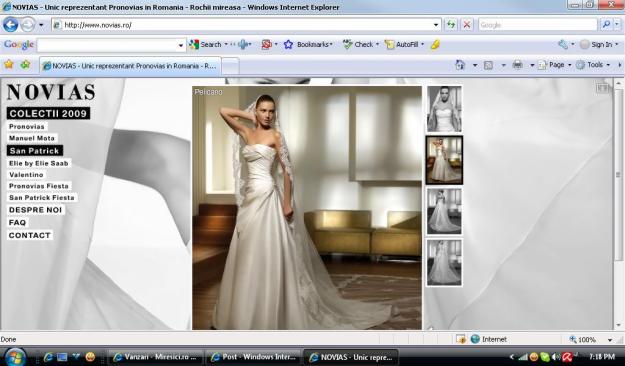Open the Valentino collection

pyautogui.click(x=26, y=175)
